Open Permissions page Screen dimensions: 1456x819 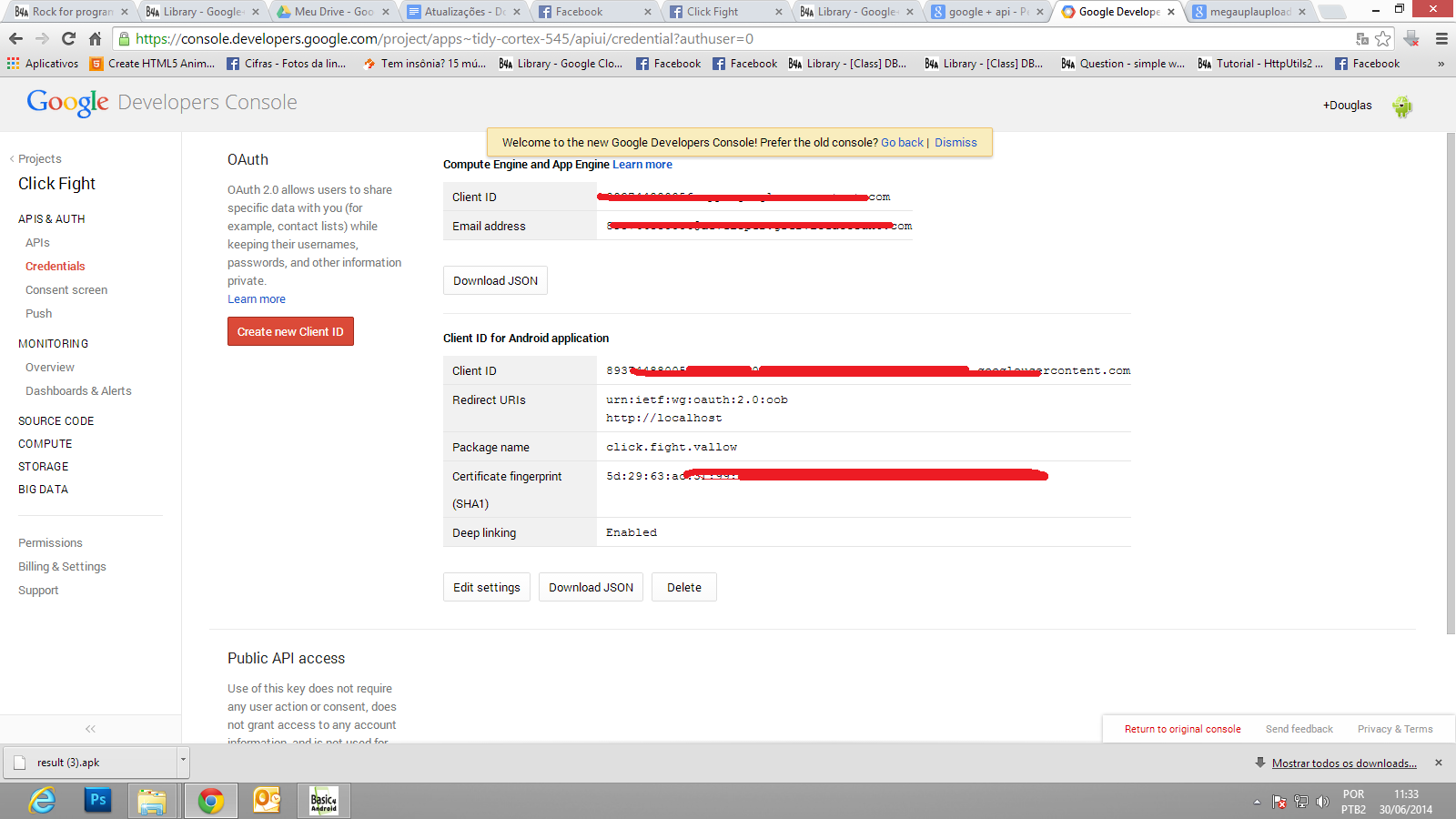[50, 543]
